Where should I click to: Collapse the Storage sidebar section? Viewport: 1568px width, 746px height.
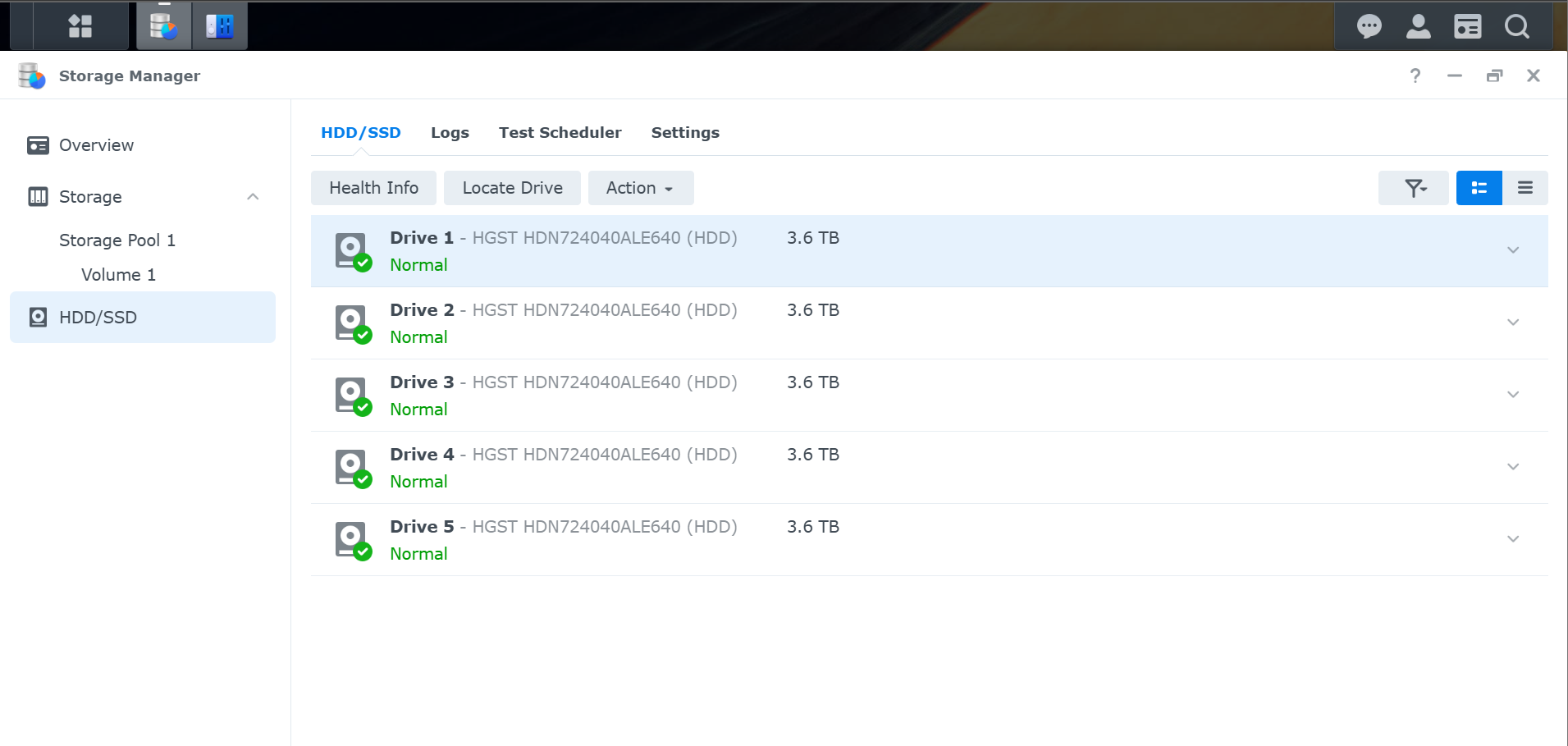253,197
